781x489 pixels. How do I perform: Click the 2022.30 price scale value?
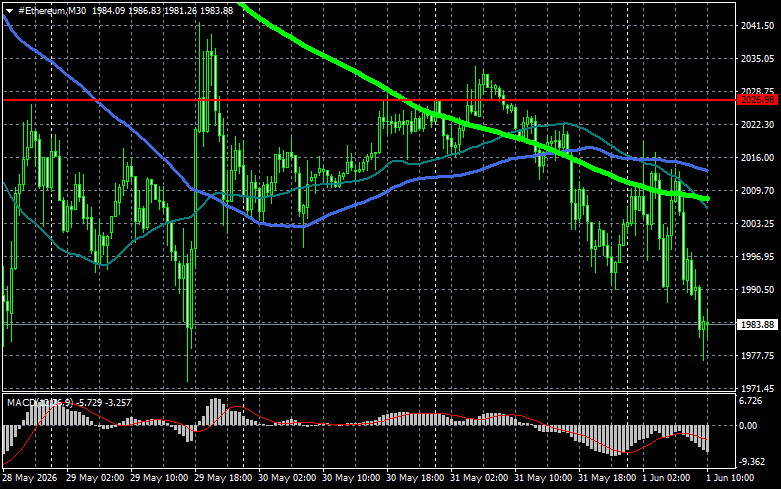758,124
